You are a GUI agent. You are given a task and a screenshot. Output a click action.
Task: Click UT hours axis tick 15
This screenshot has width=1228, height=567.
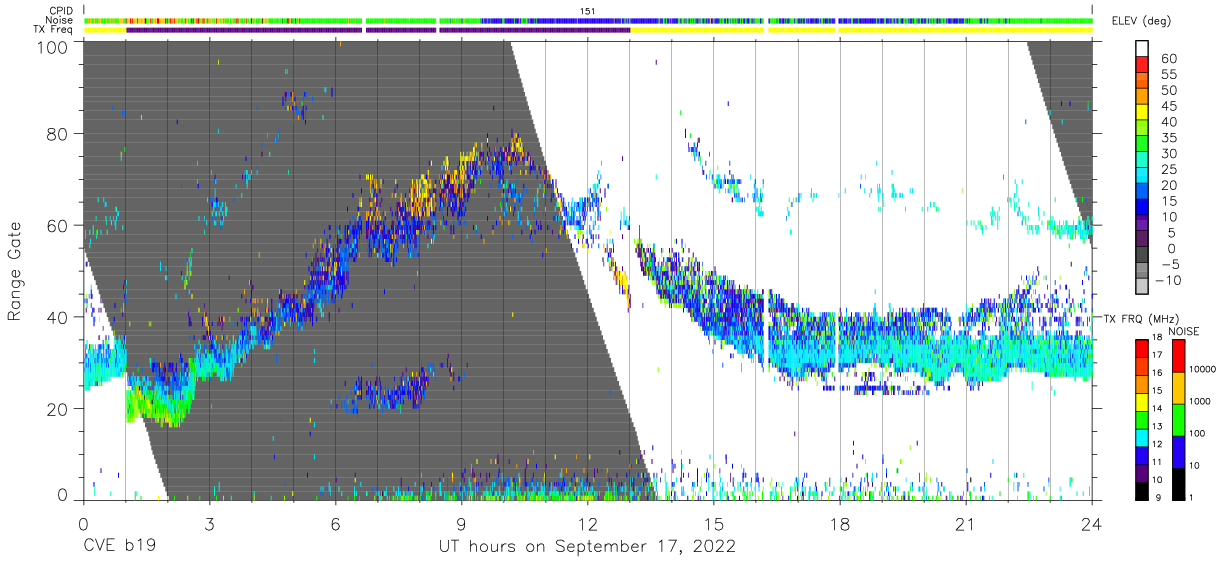pos(714,524)
